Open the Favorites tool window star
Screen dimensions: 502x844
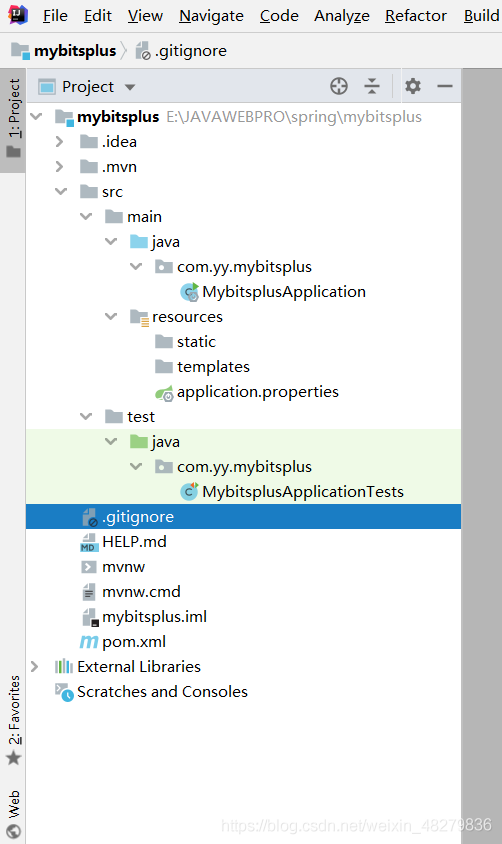click(x=13, y=758)
